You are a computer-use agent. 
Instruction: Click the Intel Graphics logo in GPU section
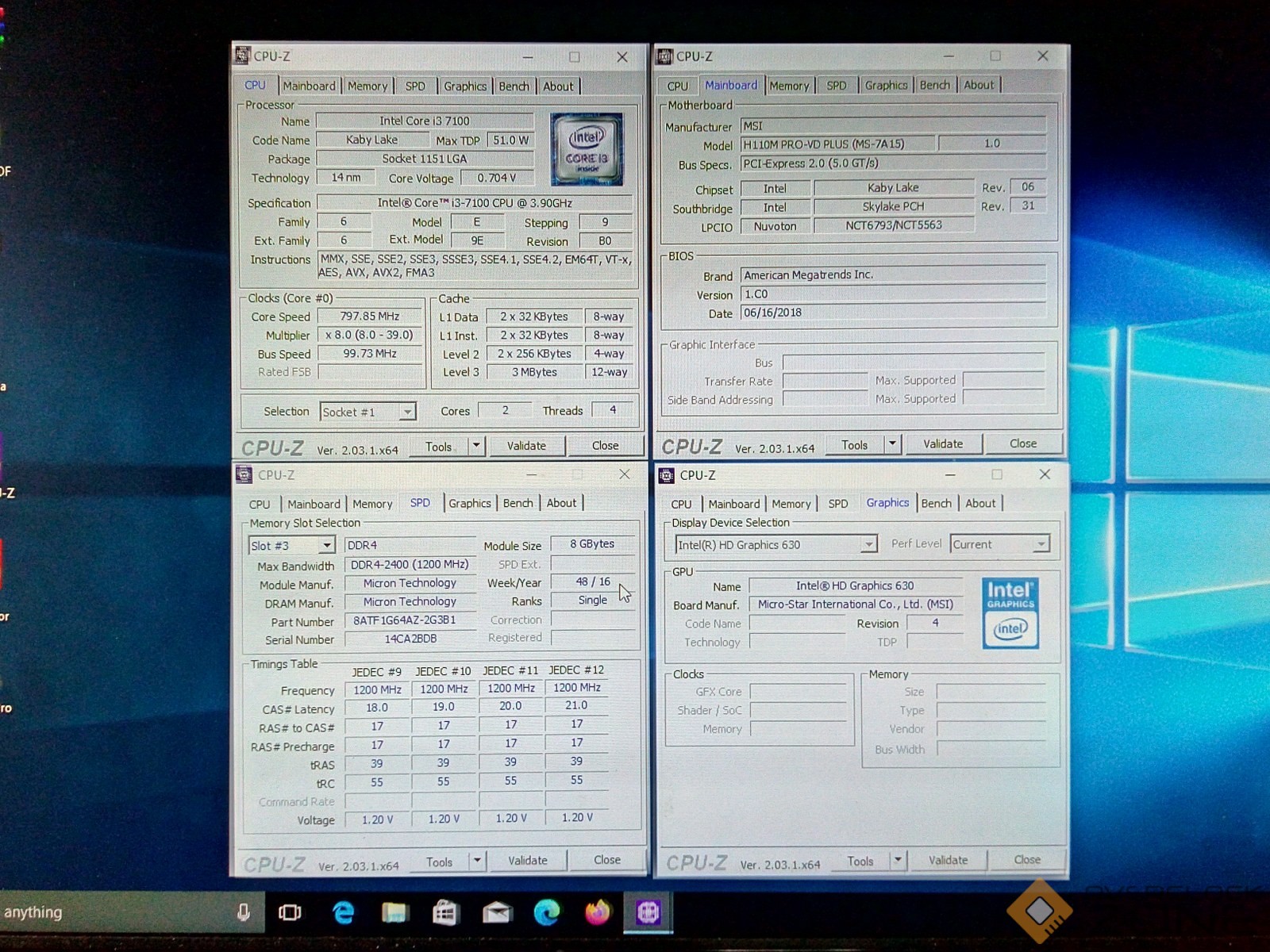(x=1010, y=613)
